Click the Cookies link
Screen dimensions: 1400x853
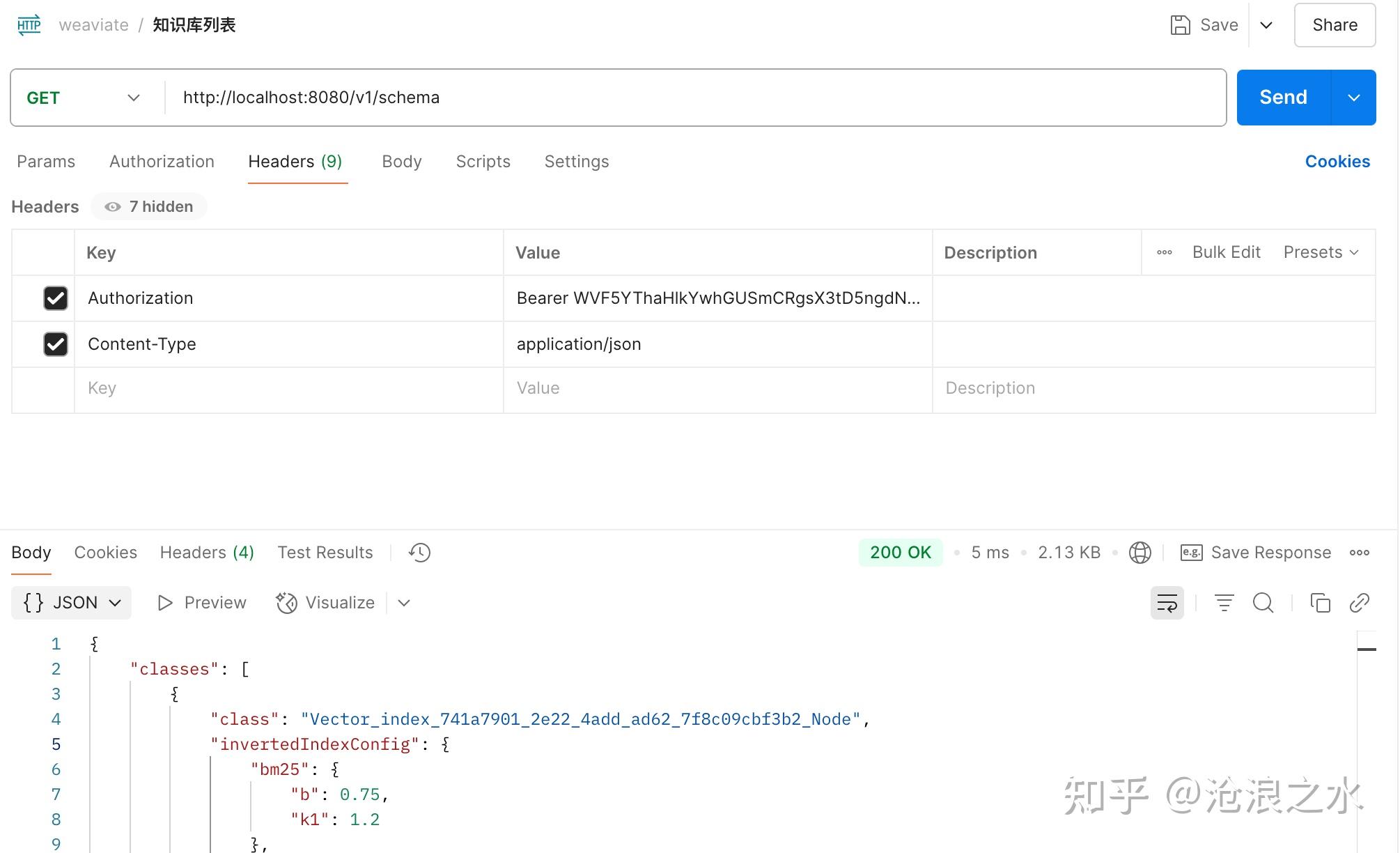[x=1337, y=162]
